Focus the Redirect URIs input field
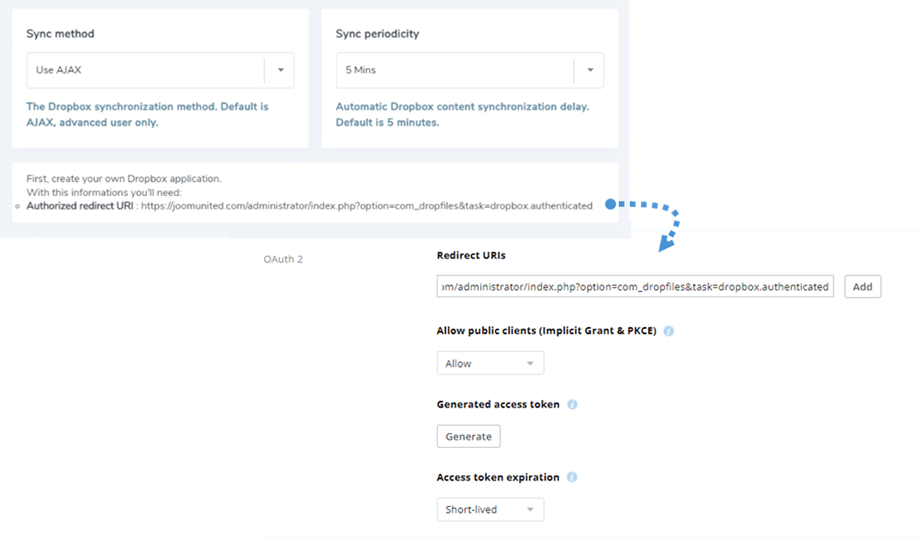This screenshot has height=543, width=920. coord(636,287)
